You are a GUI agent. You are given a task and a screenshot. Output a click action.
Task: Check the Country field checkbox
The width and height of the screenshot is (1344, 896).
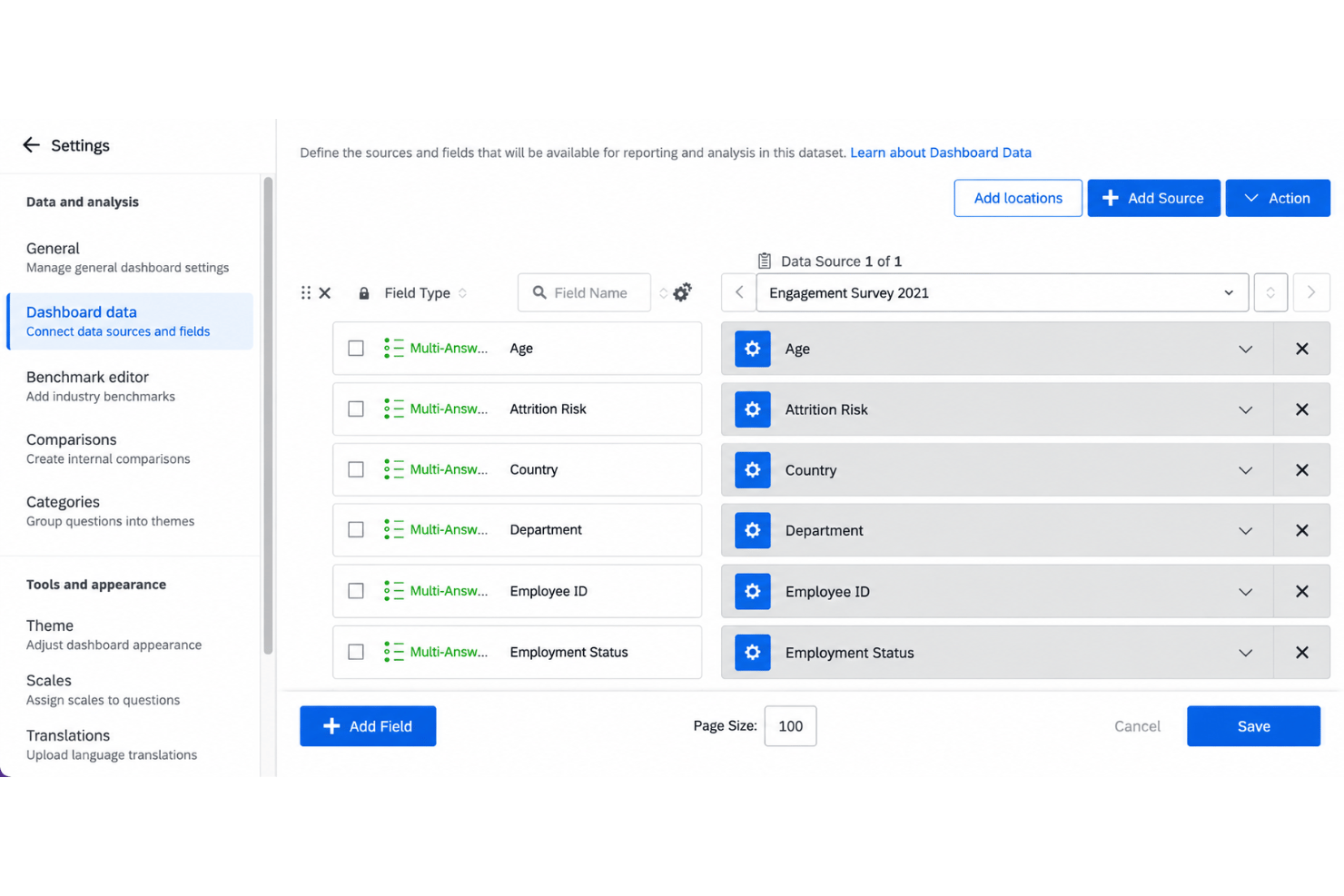click(x=356, y=469)
